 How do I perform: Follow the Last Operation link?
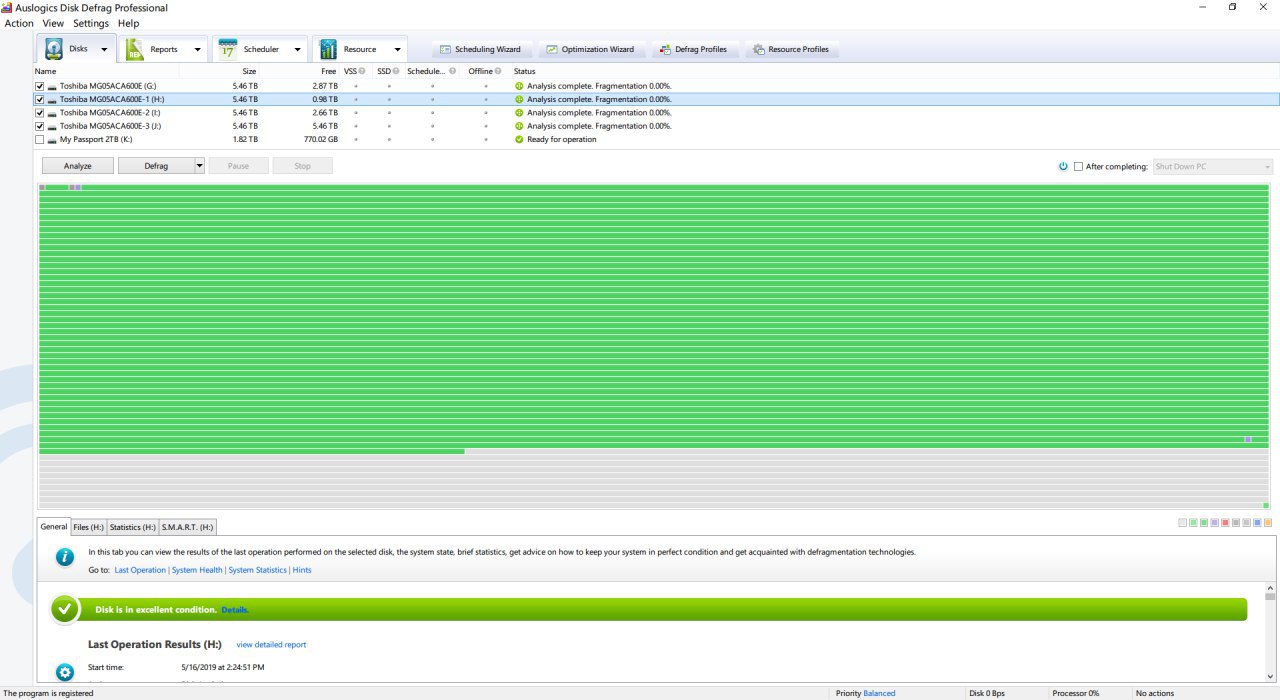(140, 570)
